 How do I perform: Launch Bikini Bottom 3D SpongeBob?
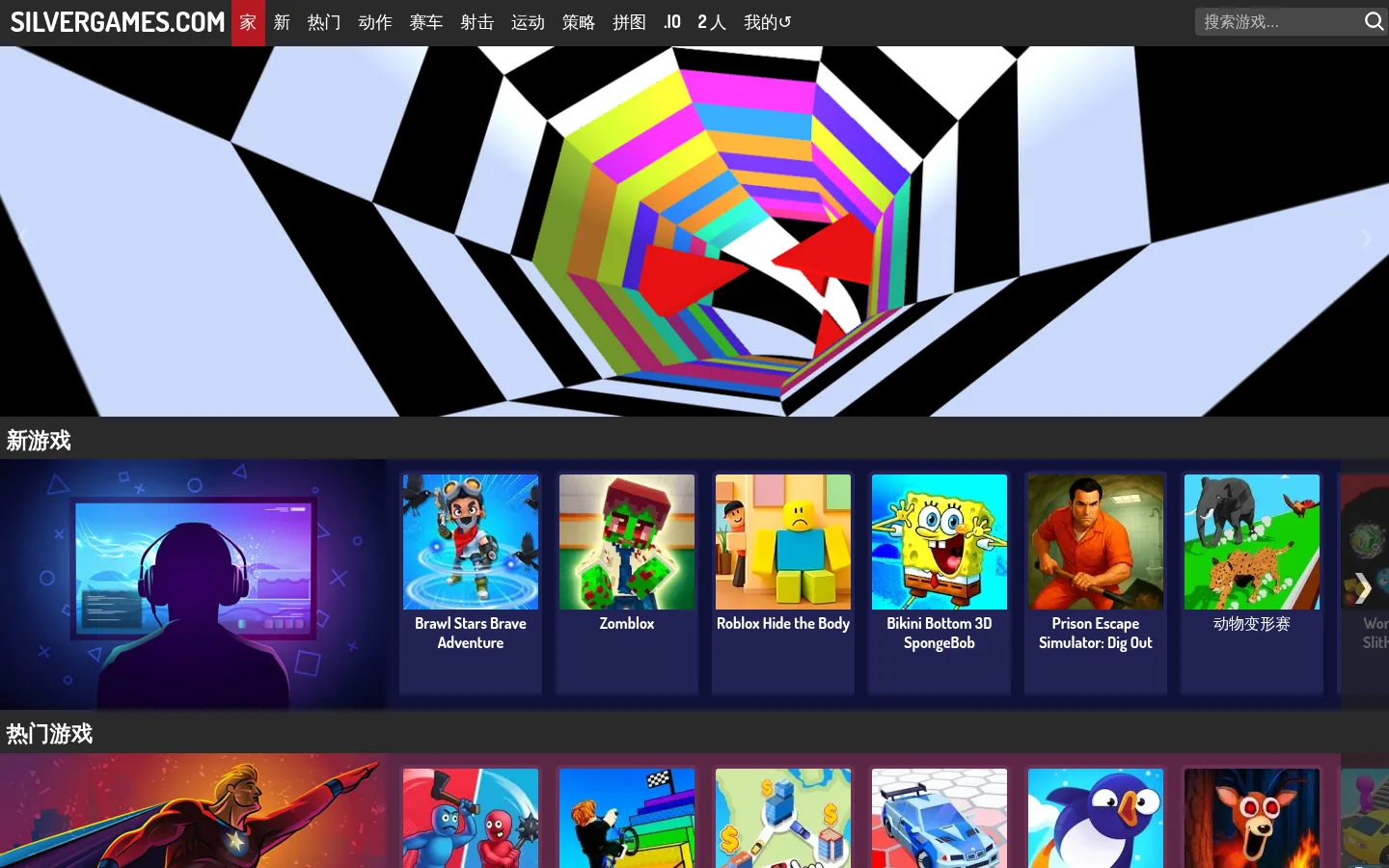coord(940,542)
